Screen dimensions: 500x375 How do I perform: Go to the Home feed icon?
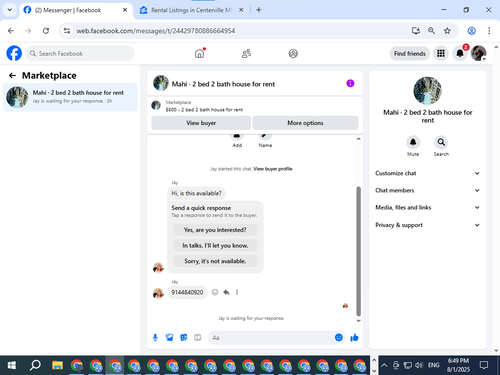tap(199, 53)
